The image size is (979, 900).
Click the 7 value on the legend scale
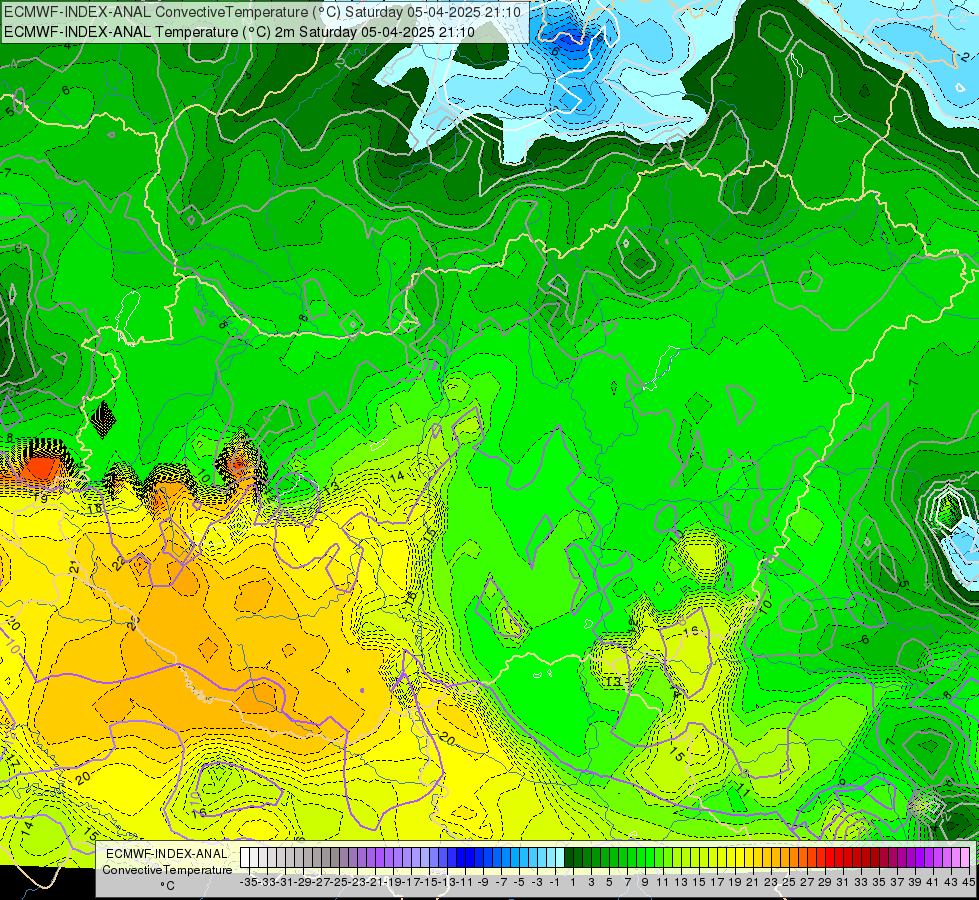coord(627,882)
